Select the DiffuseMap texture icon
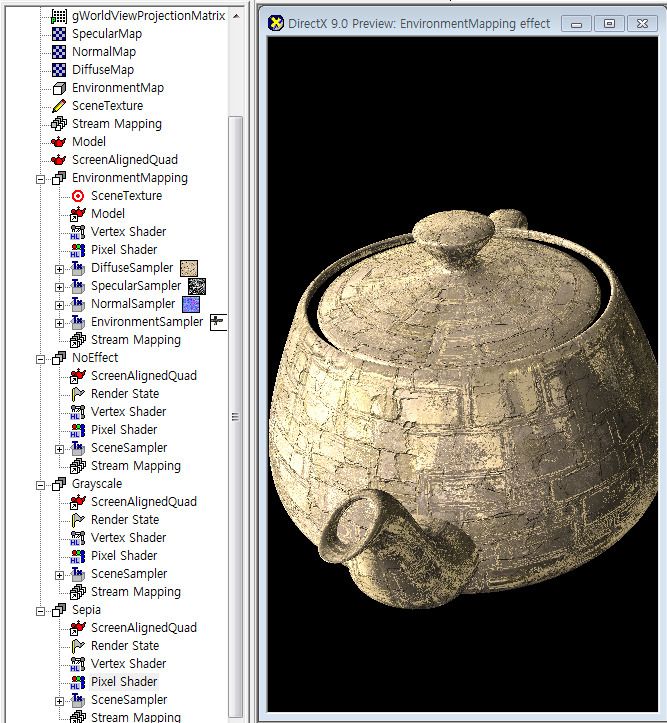667x723 pixels. click(x=59, y=70)
